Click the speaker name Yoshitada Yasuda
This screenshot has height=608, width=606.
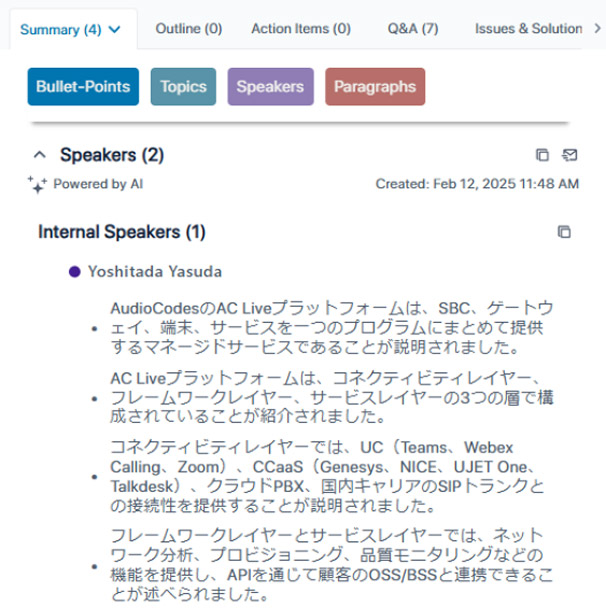point(155,271)
